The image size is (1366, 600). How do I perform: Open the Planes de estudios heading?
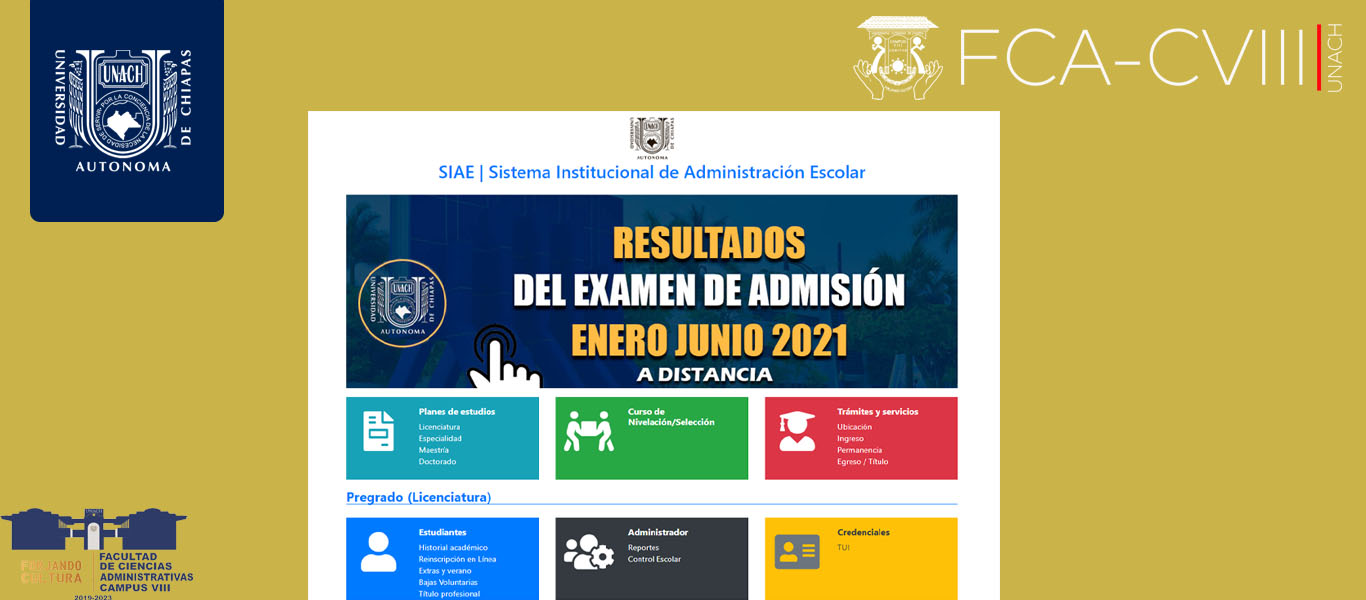pos(457,411)
